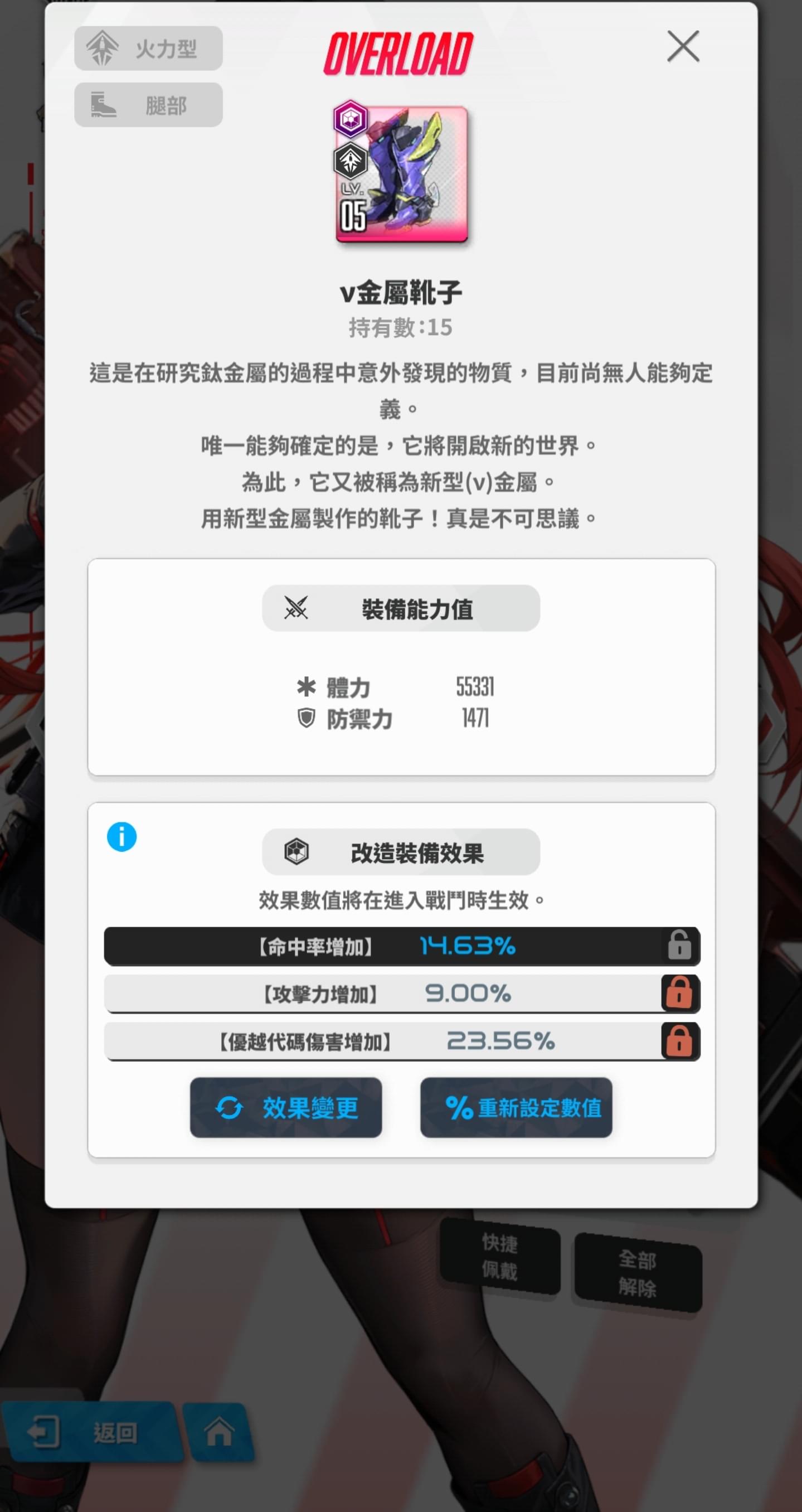802x1512 pixels.
Task: Click the crossed swords icon
Action: (x=296, y=608)
